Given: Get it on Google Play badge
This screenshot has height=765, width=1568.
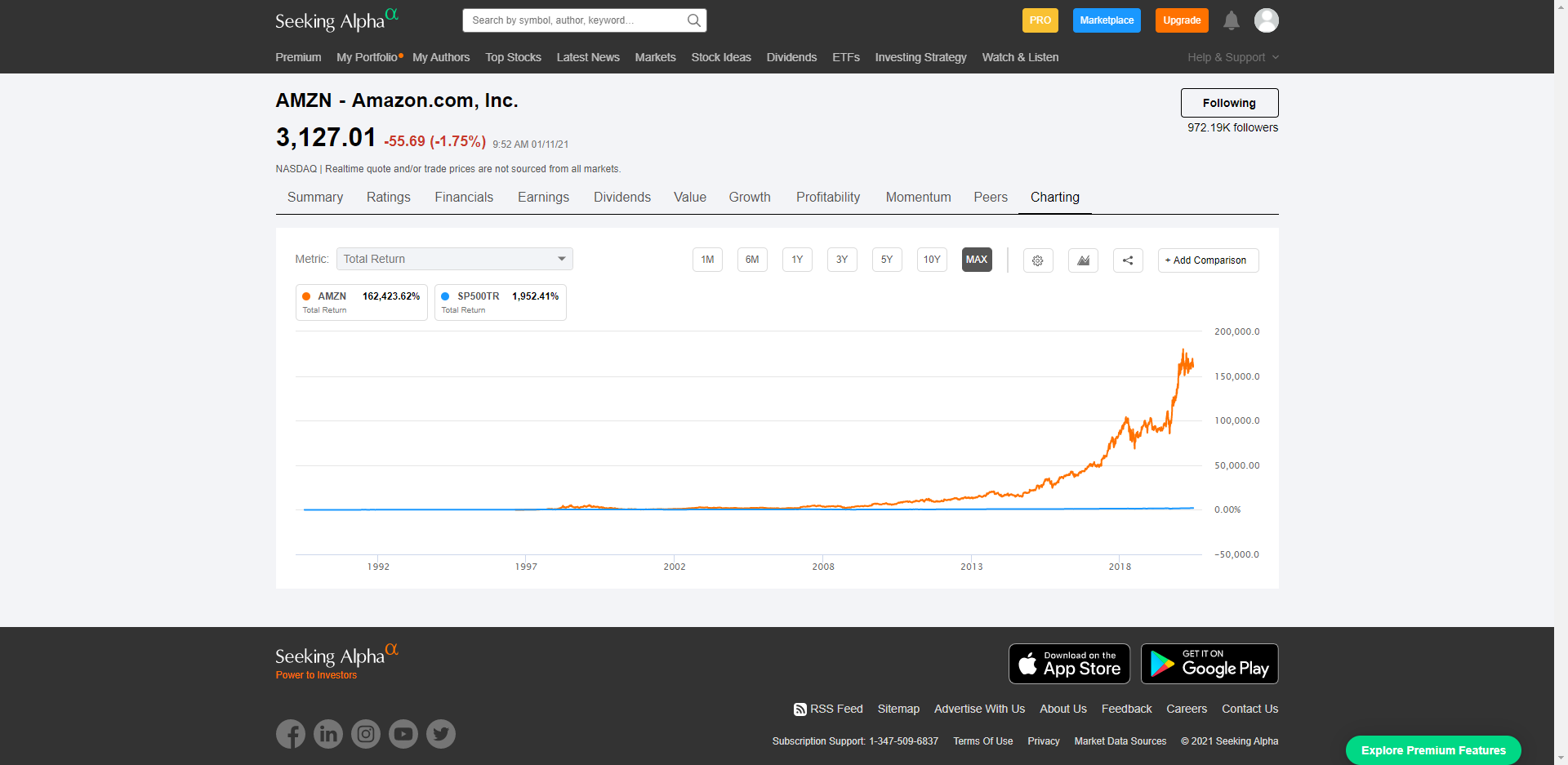Looking at the screenshot, I should (1209, 664).
